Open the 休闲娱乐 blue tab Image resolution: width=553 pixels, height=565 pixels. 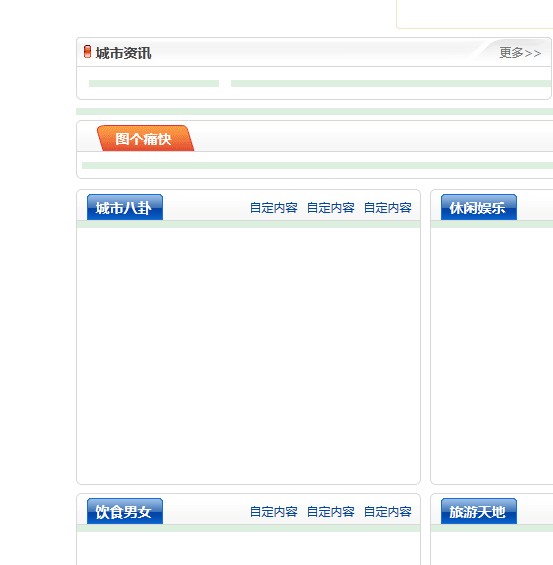(479, 207)
